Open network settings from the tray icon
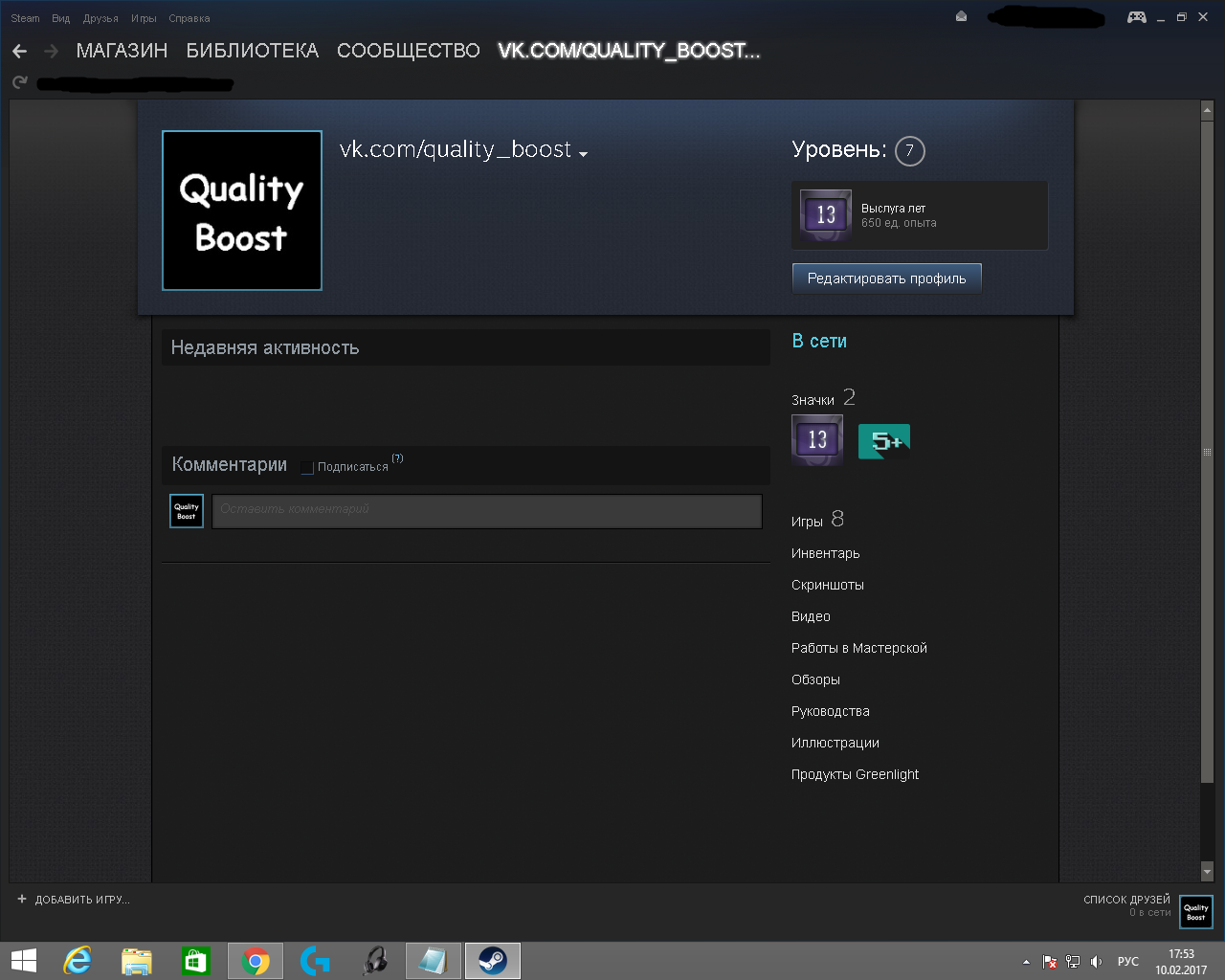Image resolution: width=1225 pixels, height=980 pixels. [x=1073, y=962]
